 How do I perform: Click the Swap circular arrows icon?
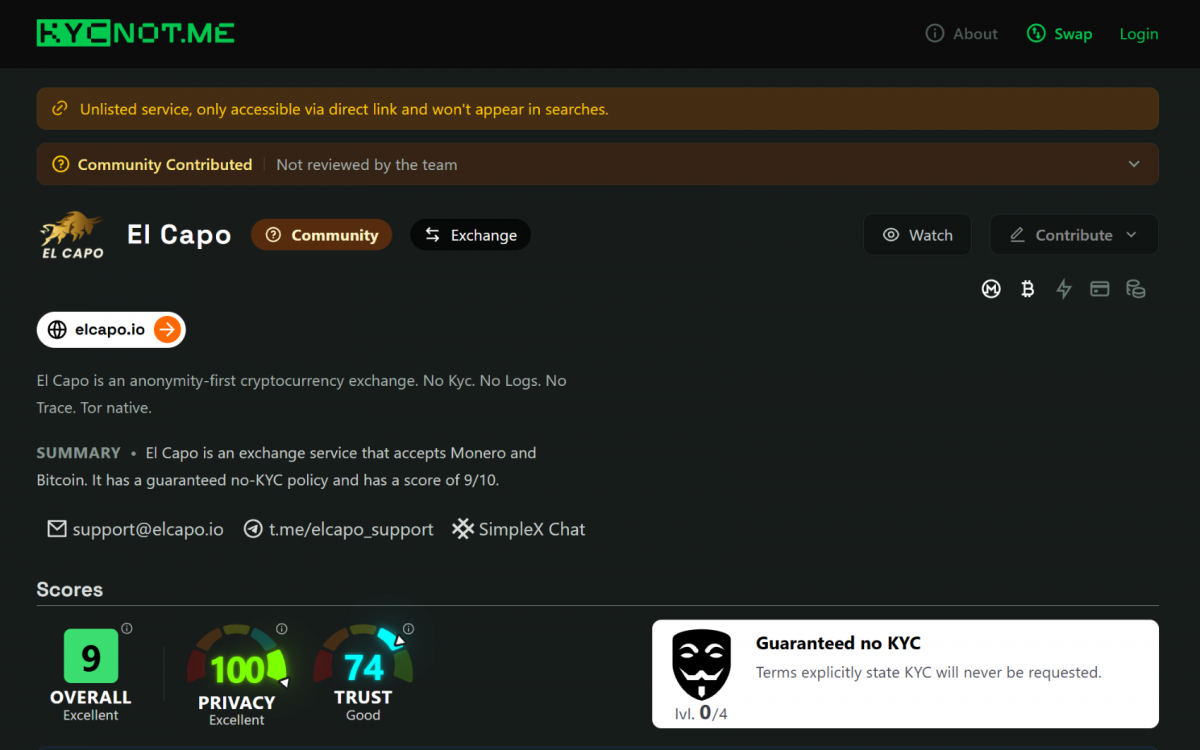(1036, 34)
